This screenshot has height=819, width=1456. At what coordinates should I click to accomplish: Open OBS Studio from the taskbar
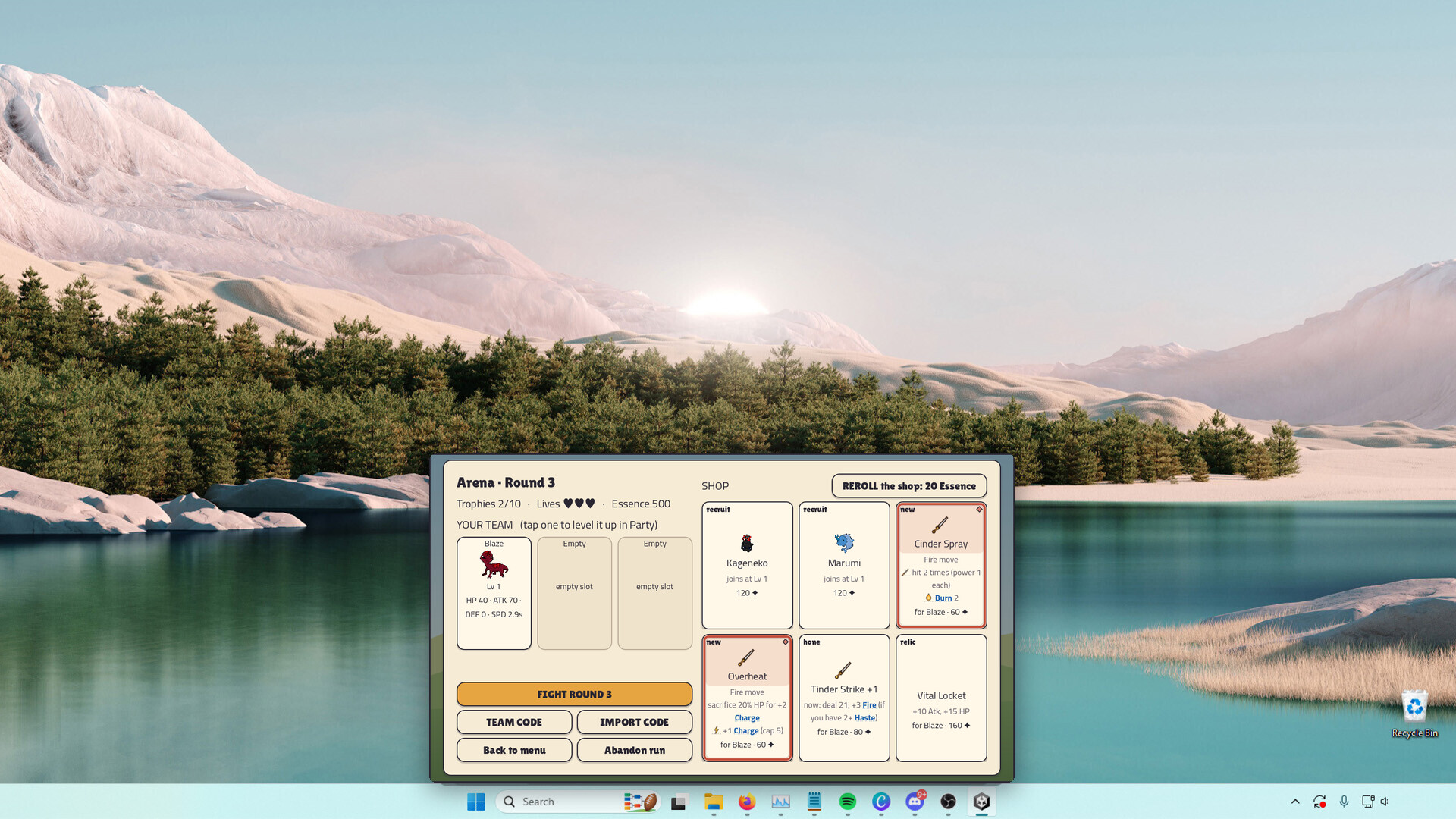(x=948, y=802)
